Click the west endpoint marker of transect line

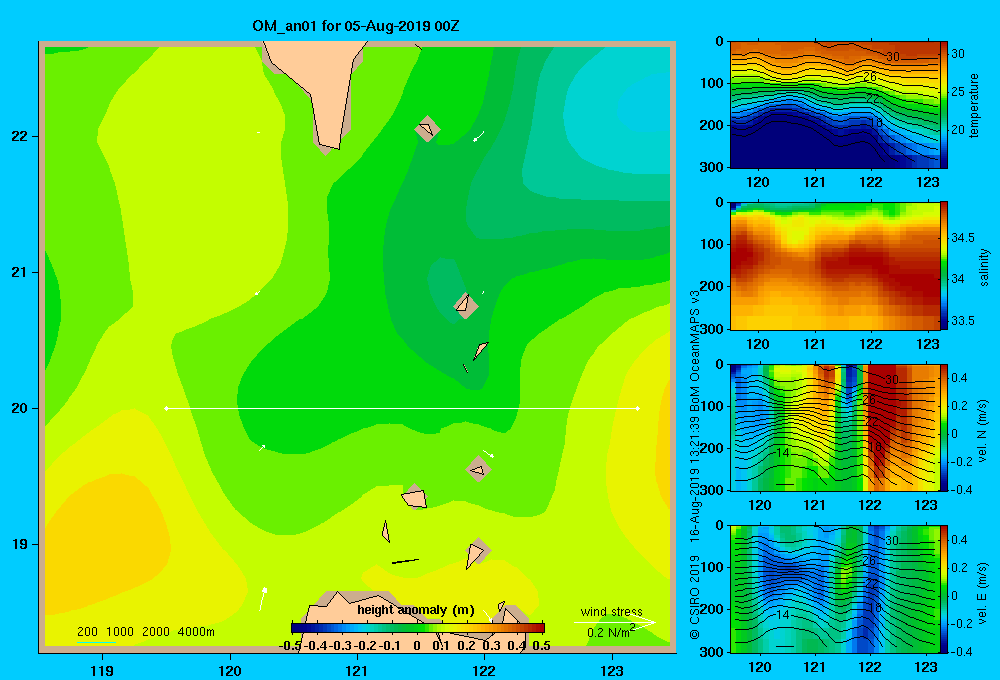166,408
